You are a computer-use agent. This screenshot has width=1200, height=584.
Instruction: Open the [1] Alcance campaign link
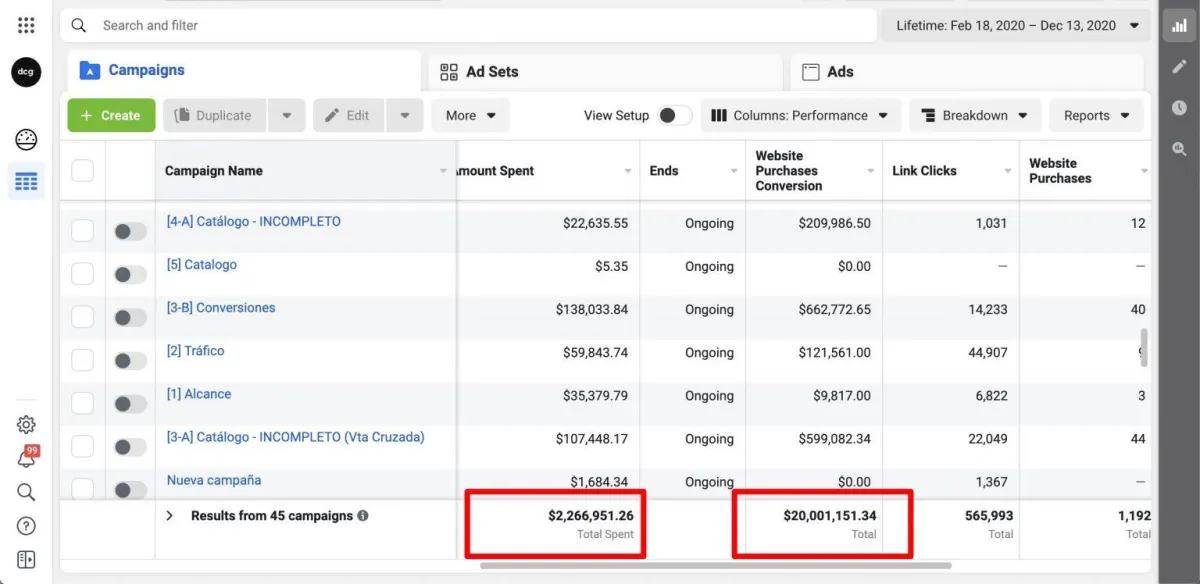click(x=199, y=394)
